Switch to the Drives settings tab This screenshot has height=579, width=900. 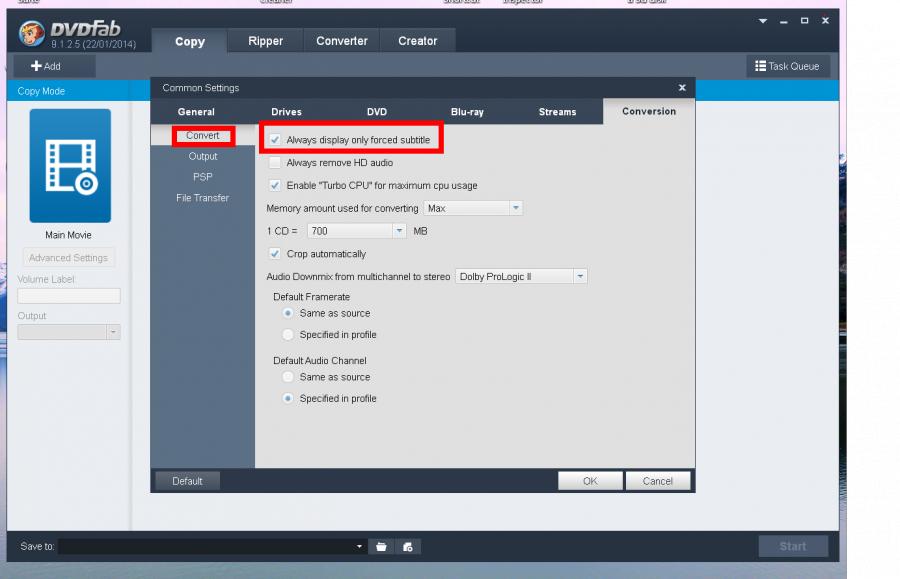(x=286, y=112)
